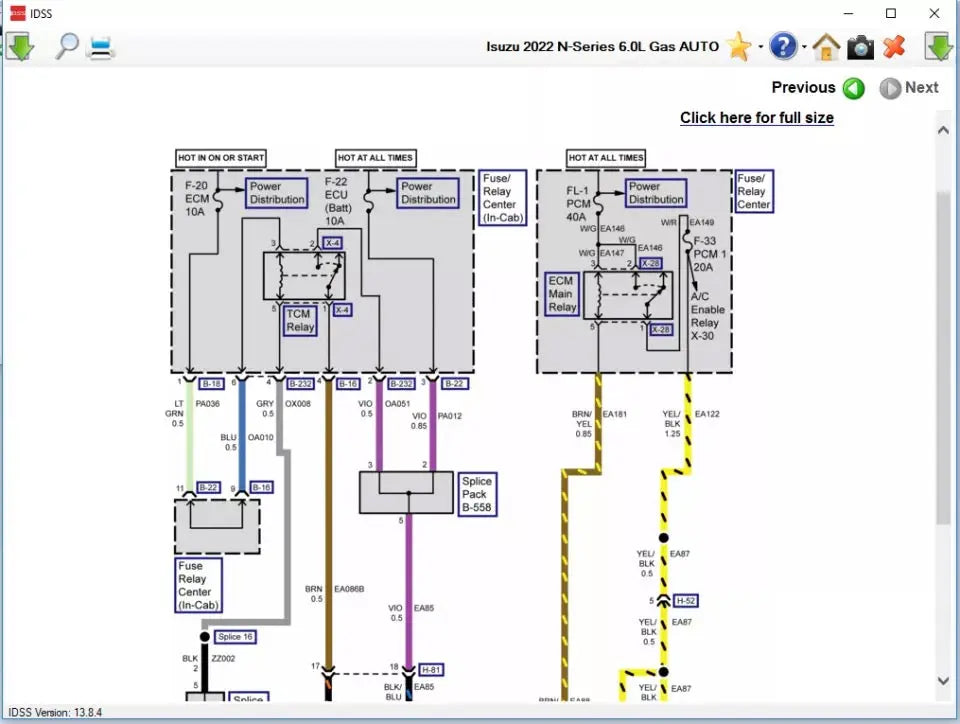Click the left green download arrow
Image resolution: width=960 pixels, height=724 pixels.
point(20,46)
